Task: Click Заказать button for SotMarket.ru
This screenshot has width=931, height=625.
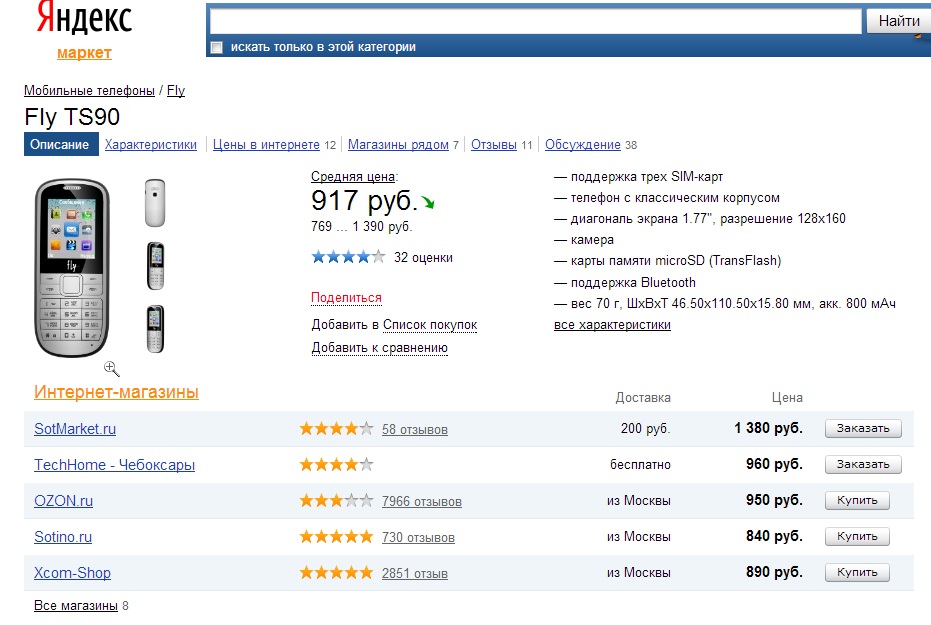Action: 863,428
